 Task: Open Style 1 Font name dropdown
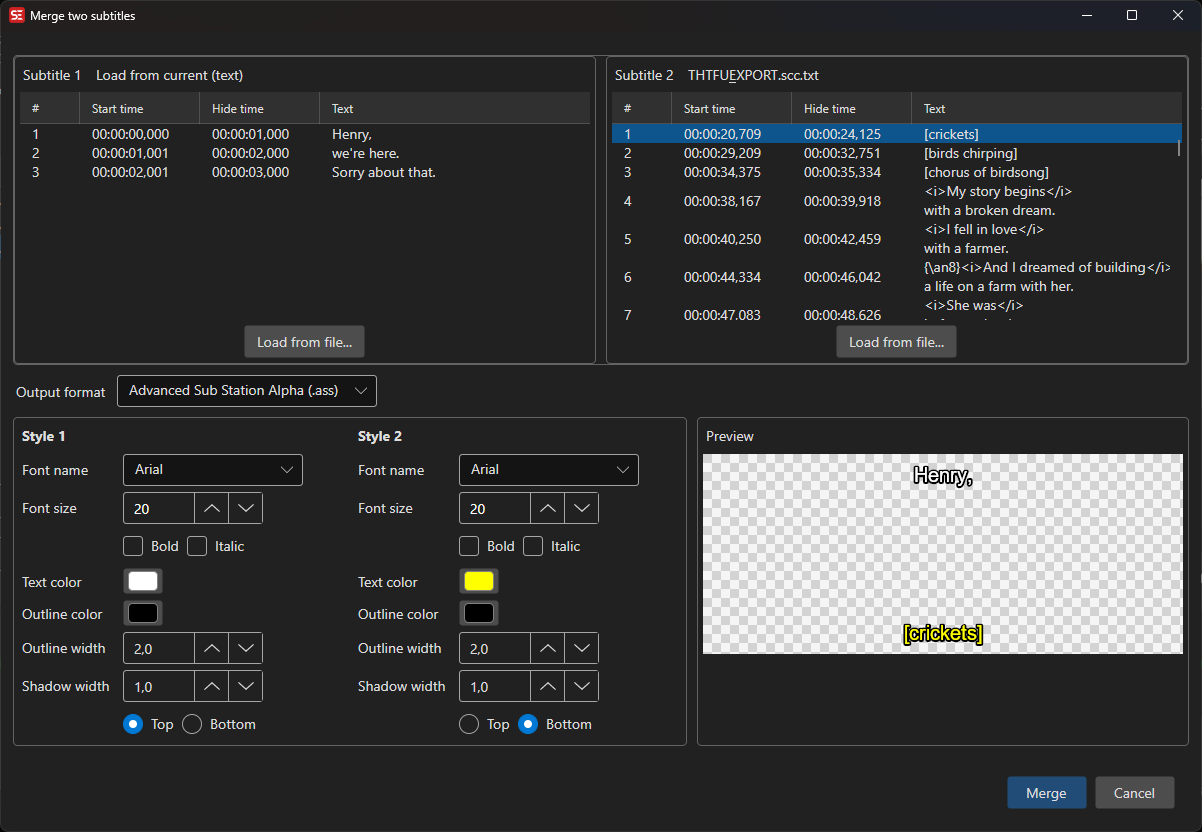point(213,470)
